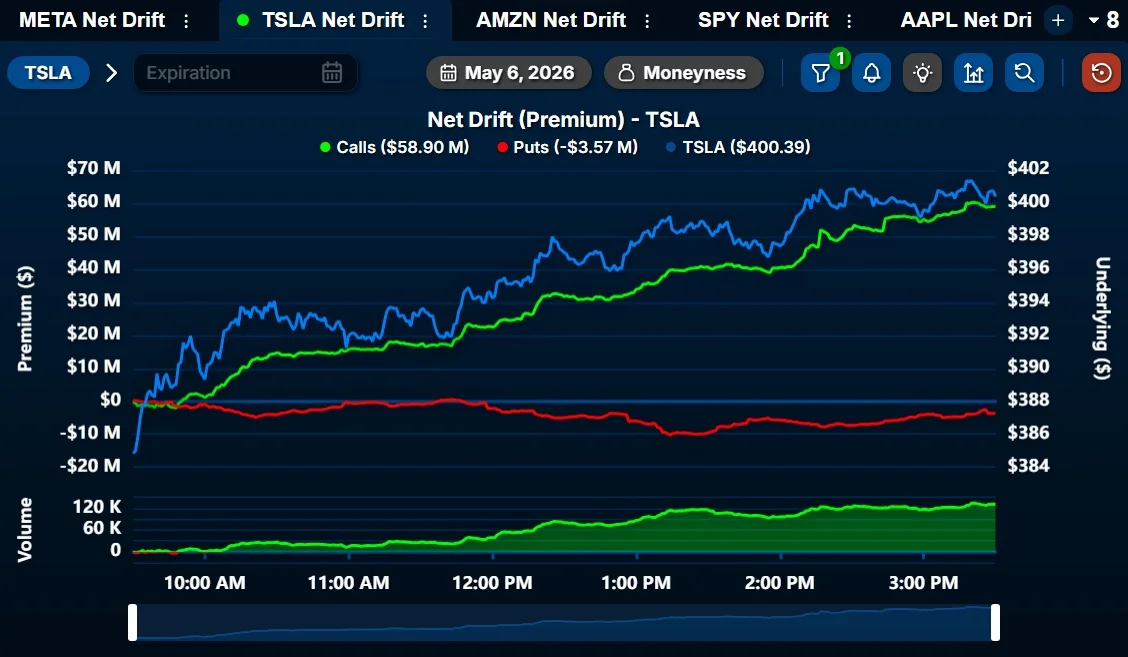
Task: Click the red reset refresh icon
Action: click(1101, 73)
